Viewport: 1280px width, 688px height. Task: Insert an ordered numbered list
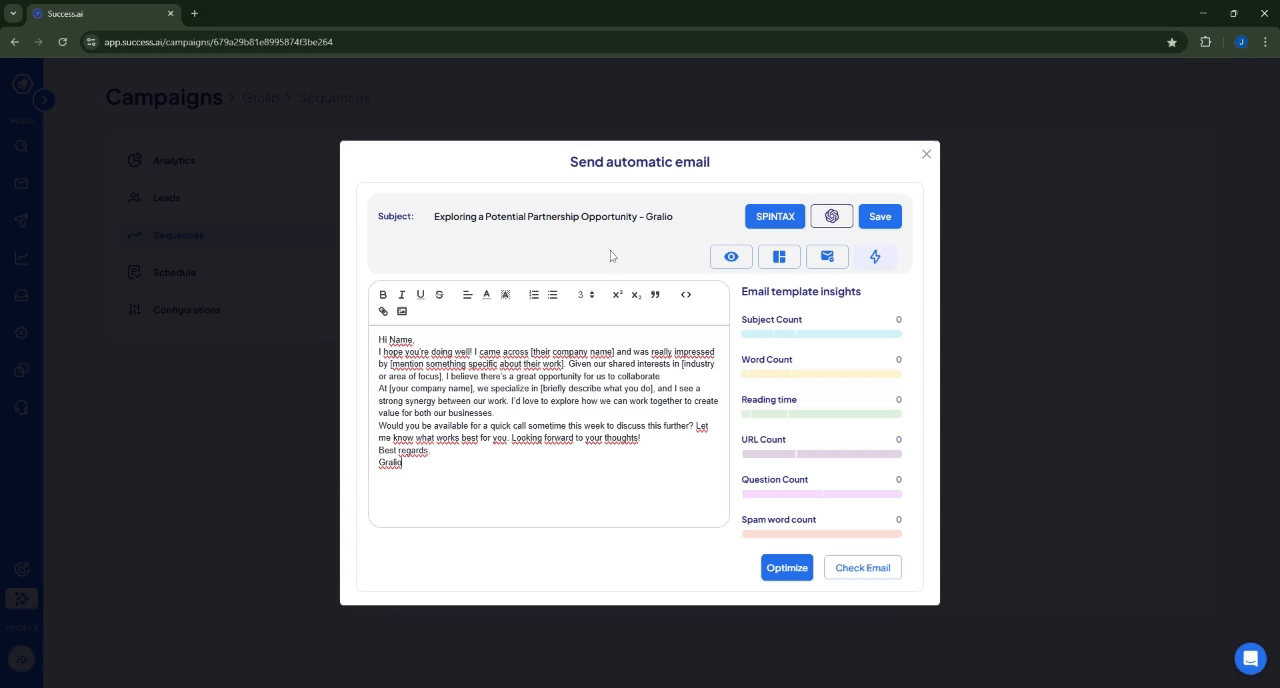pos(534,295)
